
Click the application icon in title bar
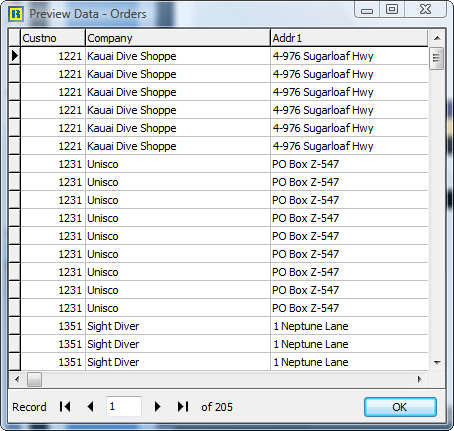pos(16,14)
